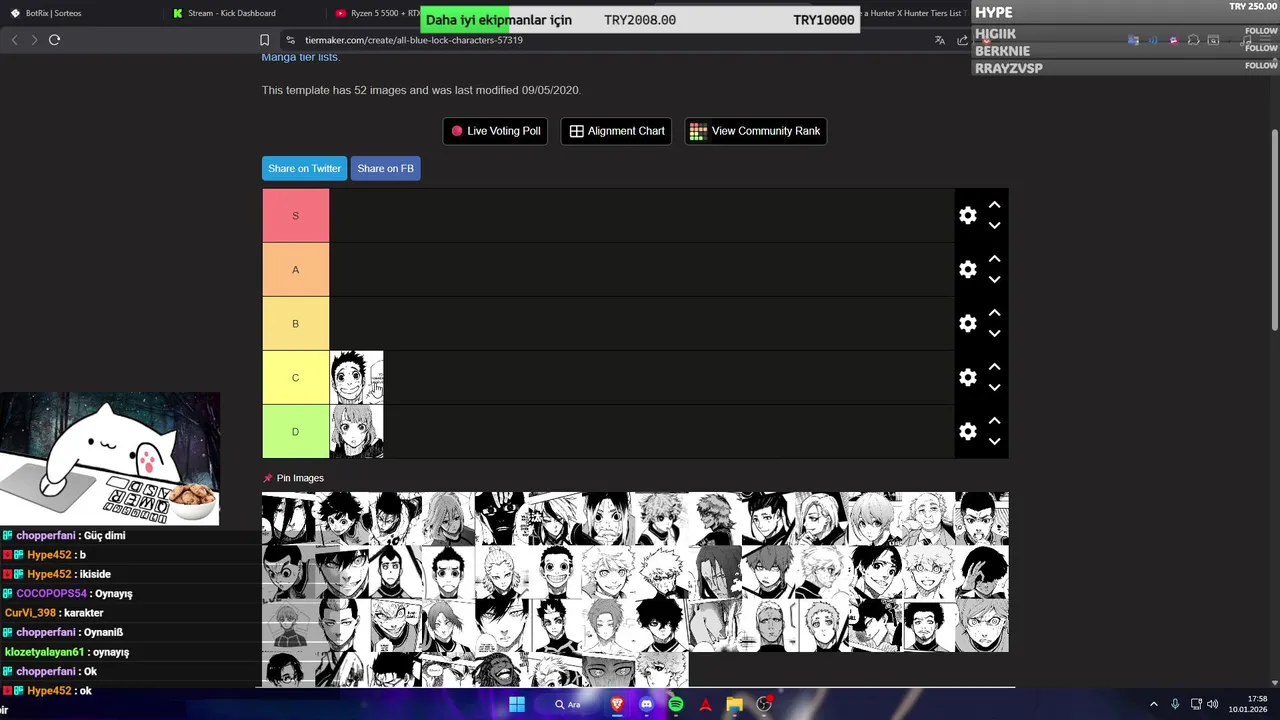Image resolution: width=1280 pixels, height=720 pixels.
Task: Select character image placed in C tier
Action: click(x=357, y=377)
